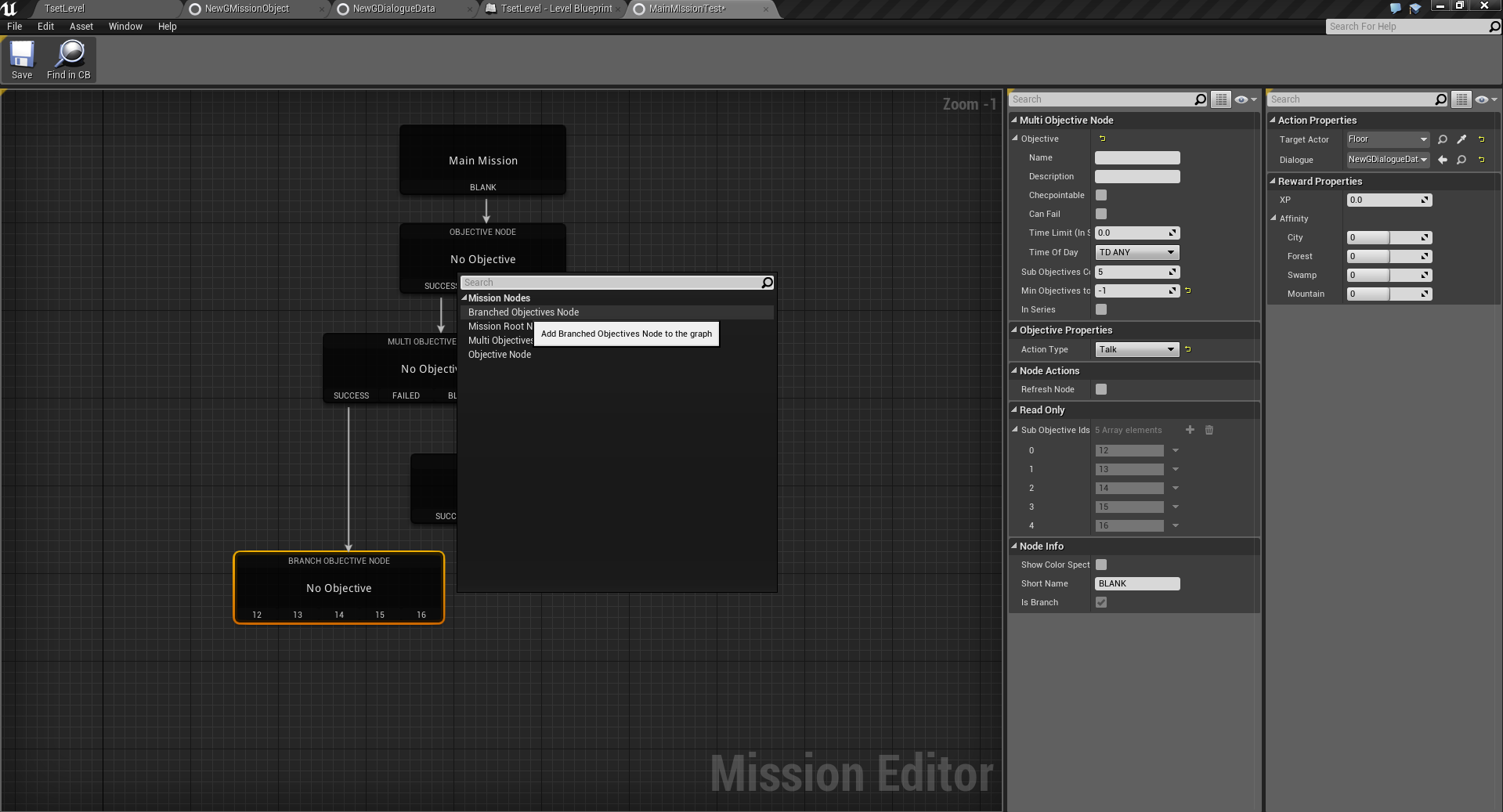Toggle the Is Branch checkbox

click(1101, 602)
